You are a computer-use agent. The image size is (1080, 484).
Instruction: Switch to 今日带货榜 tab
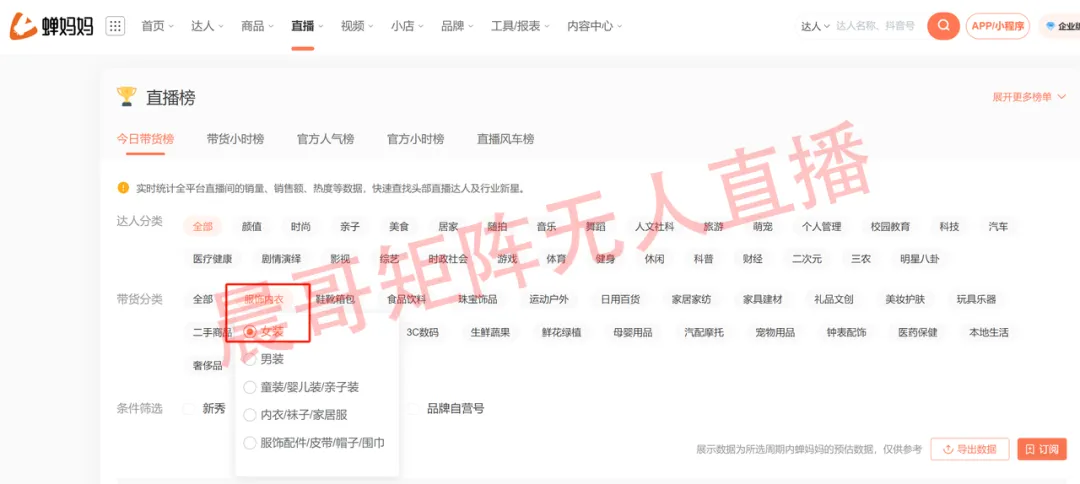(x=145, y=139)
